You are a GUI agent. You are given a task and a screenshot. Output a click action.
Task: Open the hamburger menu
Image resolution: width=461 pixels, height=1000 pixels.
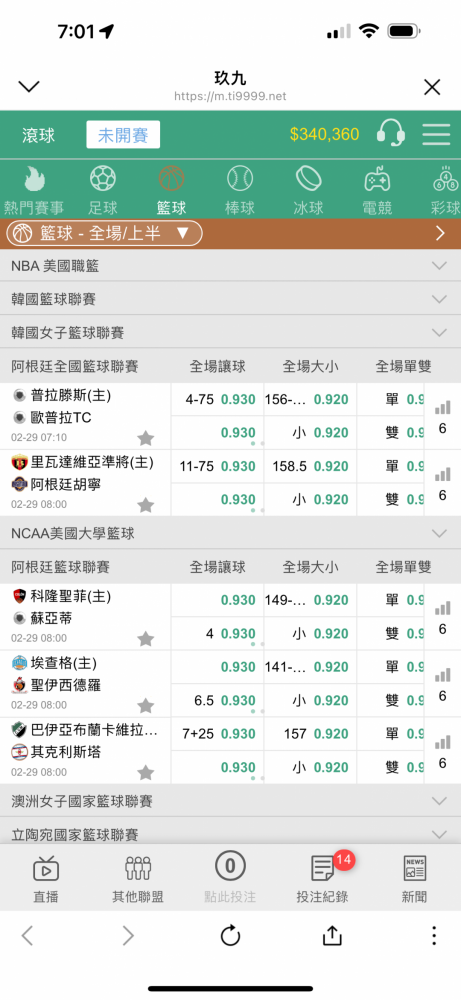pyautogui.click(x=436, y=134)
